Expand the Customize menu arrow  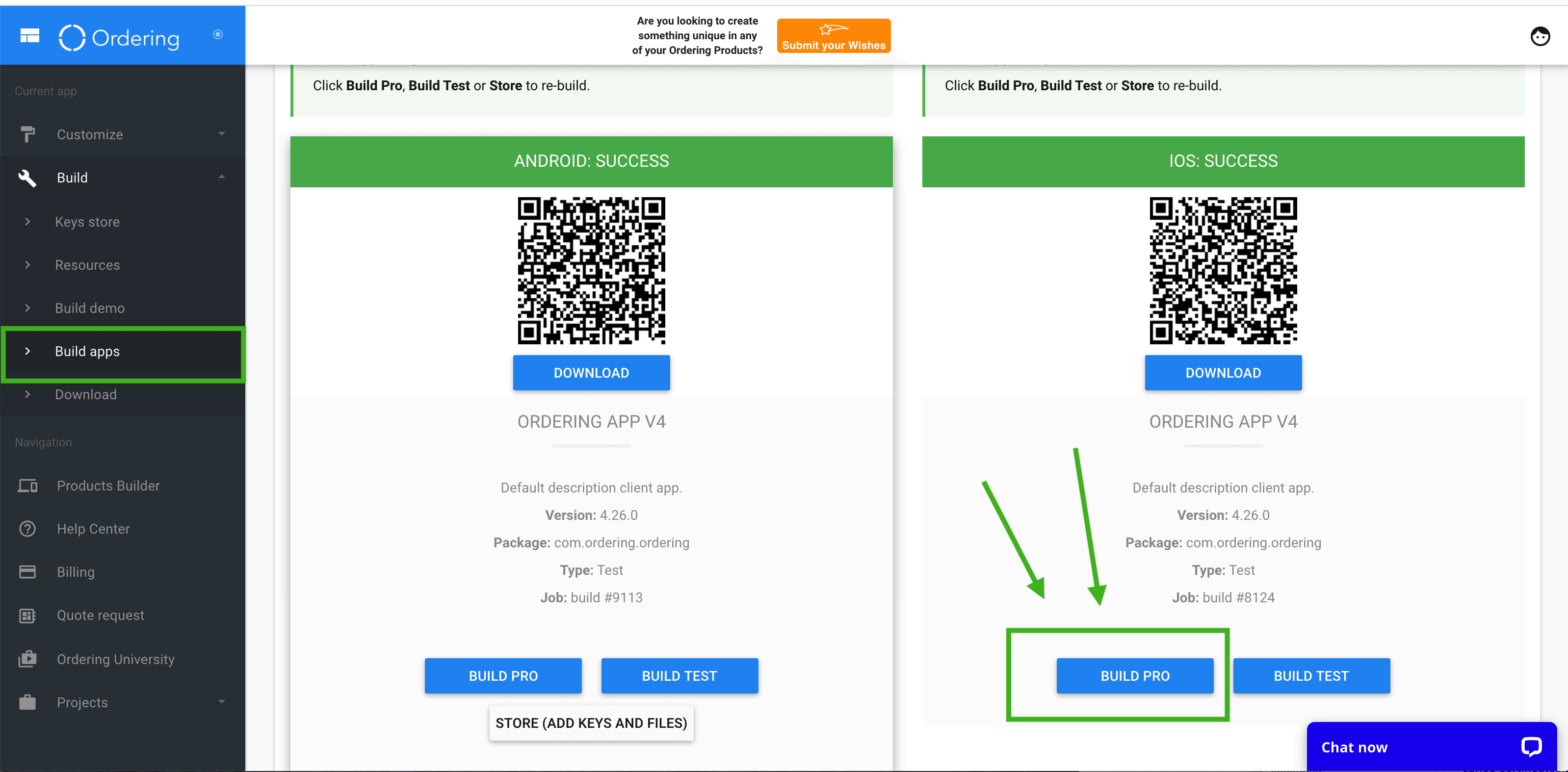222,134
